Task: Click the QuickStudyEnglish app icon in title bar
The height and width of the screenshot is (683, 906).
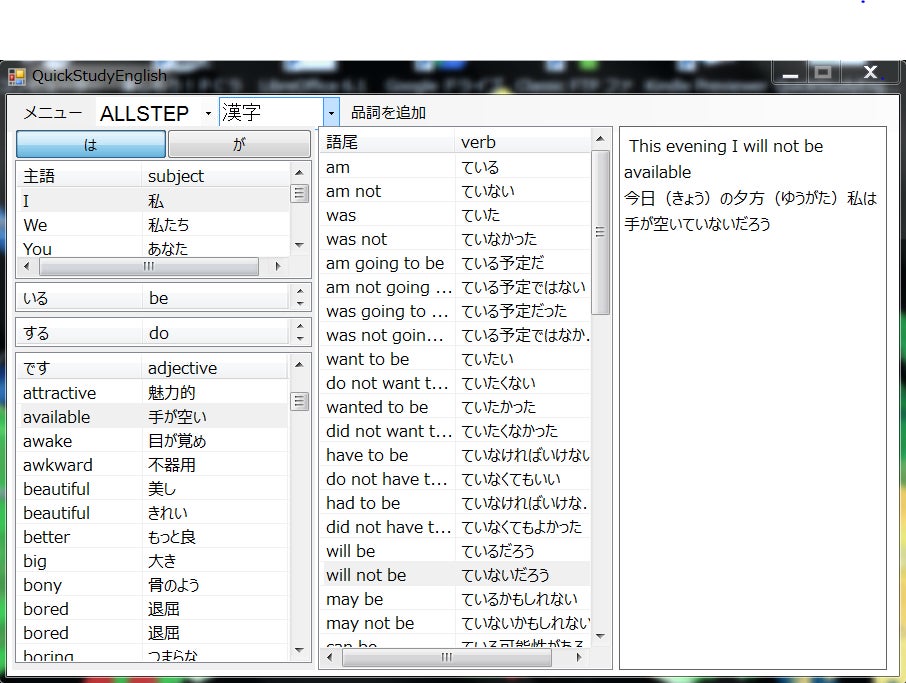Action: pyautogui.click(x=17, y=76)
